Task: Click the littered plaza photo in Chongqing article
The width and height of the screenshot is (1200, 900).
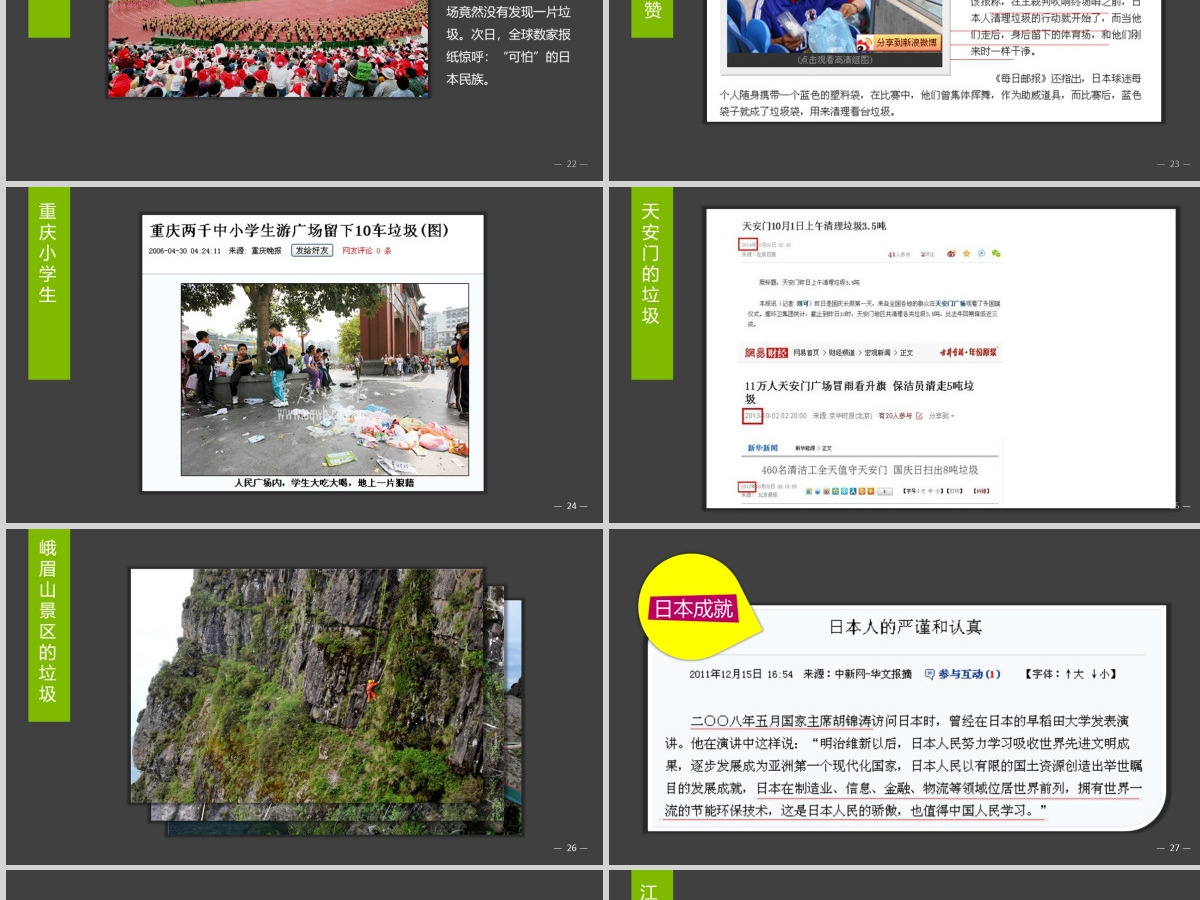Action: pos(324,379)
